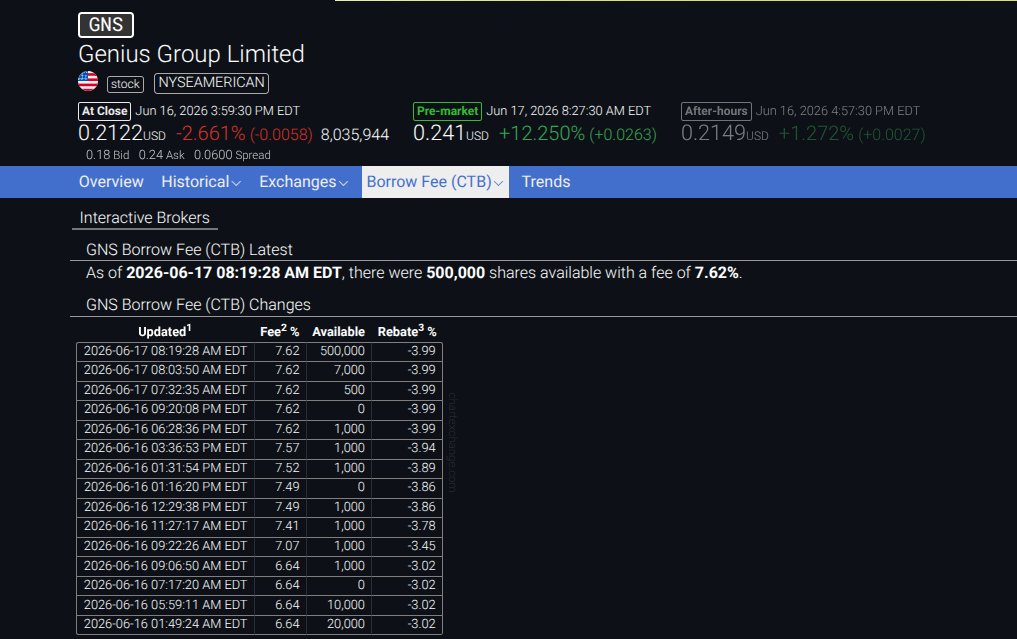Select the row 2026-06-17 08:03:50 AM EDT
Screen dimensions: 1017x639
point(259,370)
